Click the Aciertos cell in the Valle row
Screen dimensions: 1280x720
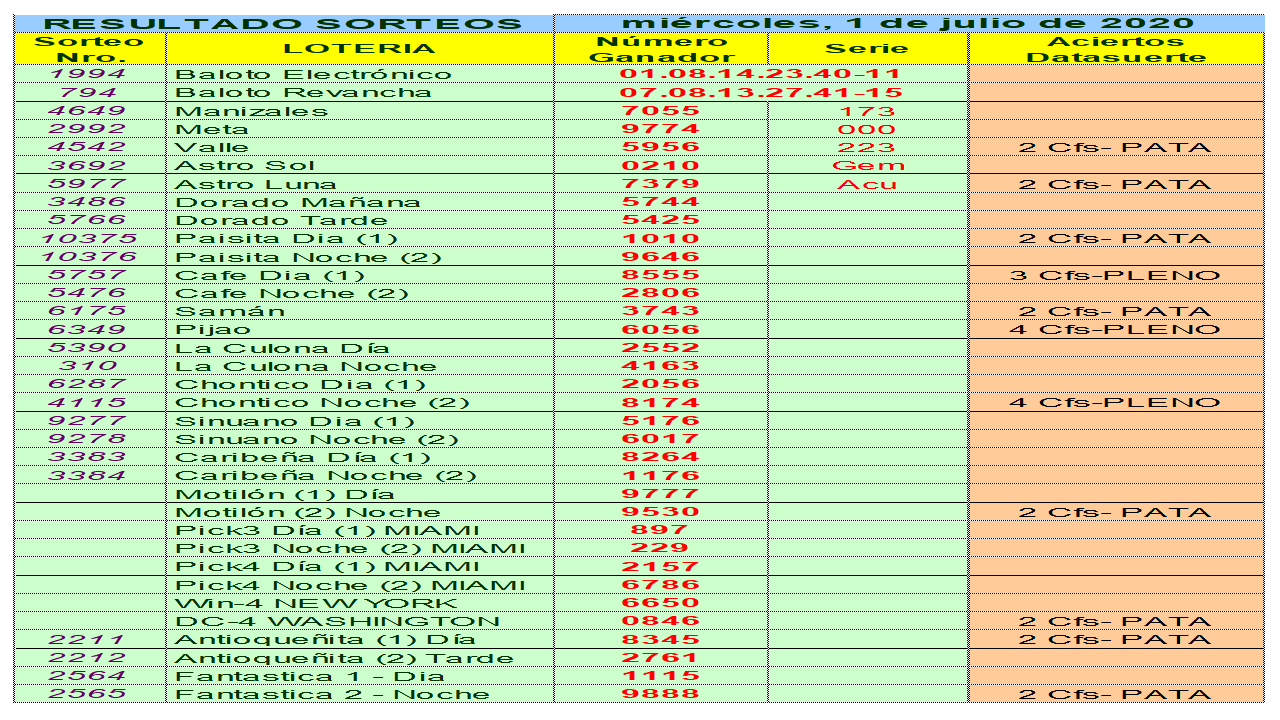[1116, 147]
